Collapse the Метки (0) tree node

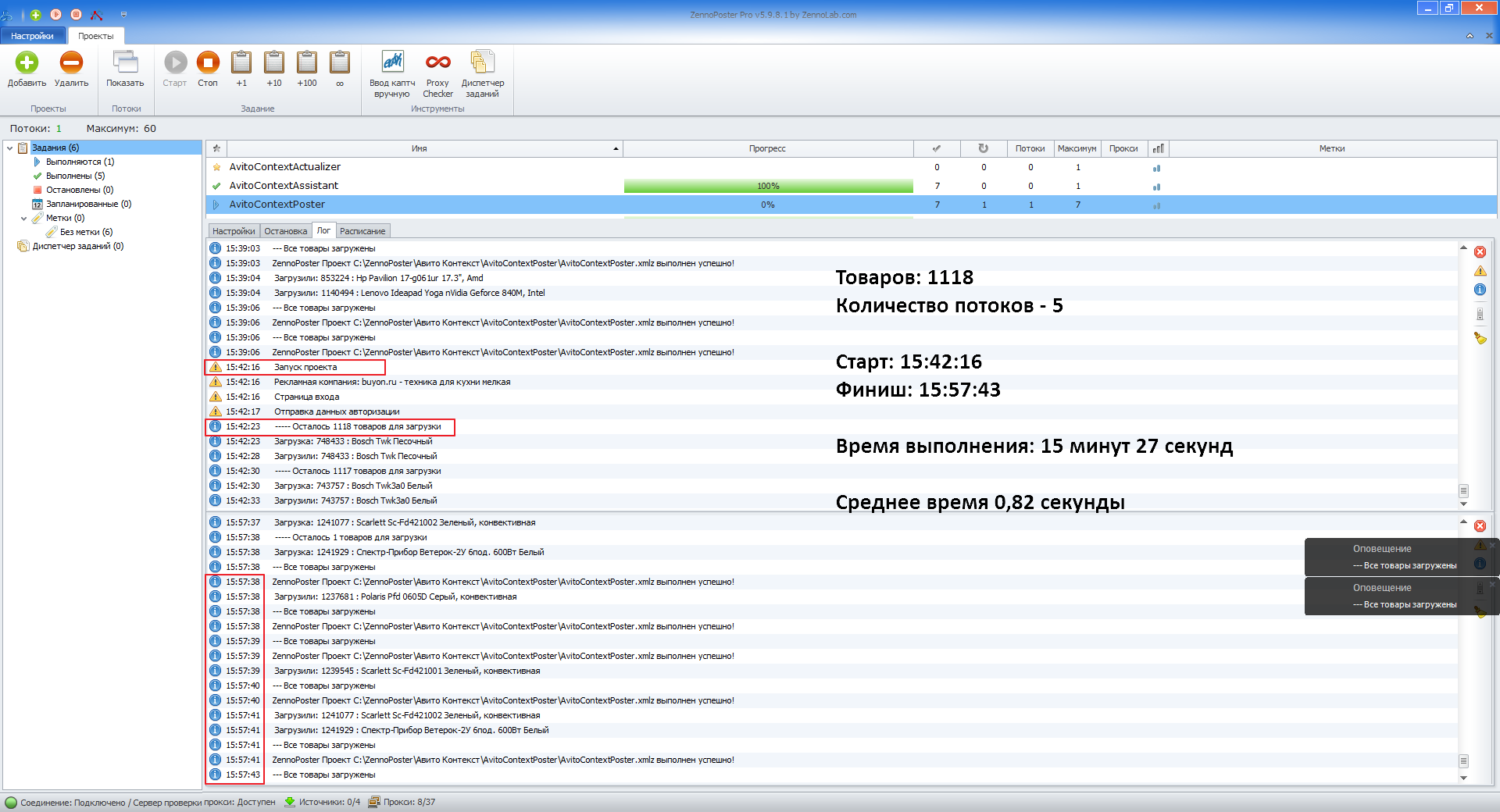pyautogui.click(x=24, y=218)
